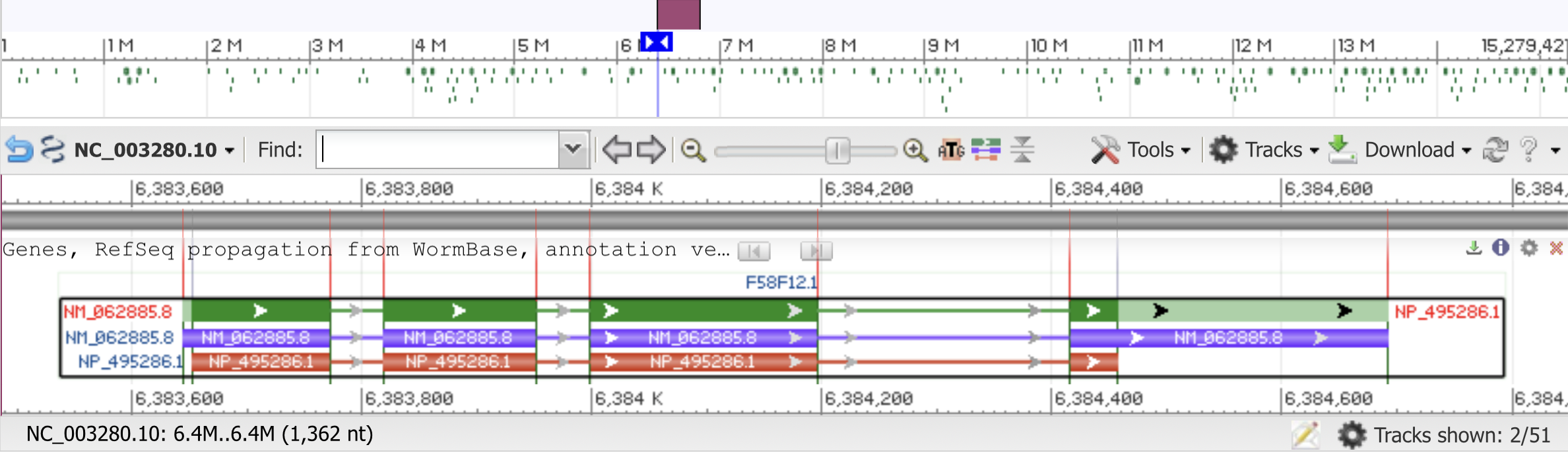Select the last purple NM_062885.8 exon

[1229, 338]
